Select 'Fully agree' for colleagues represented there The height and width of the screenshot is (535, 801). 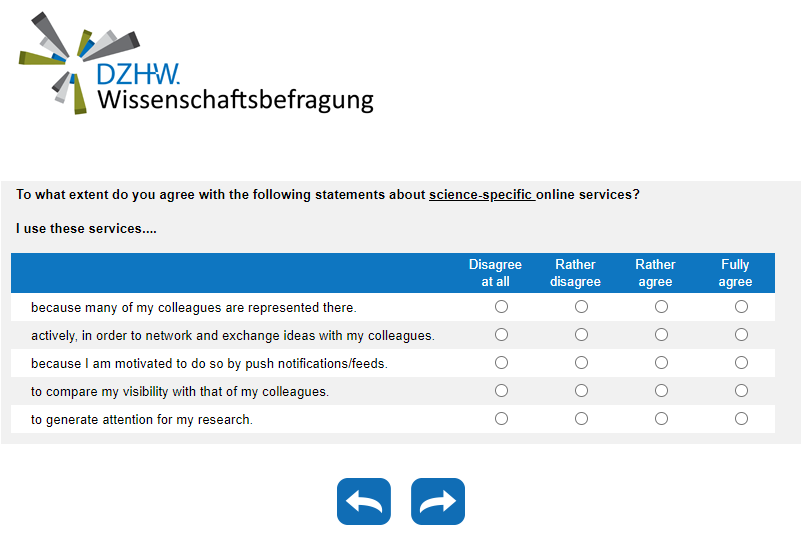(741, 307)
